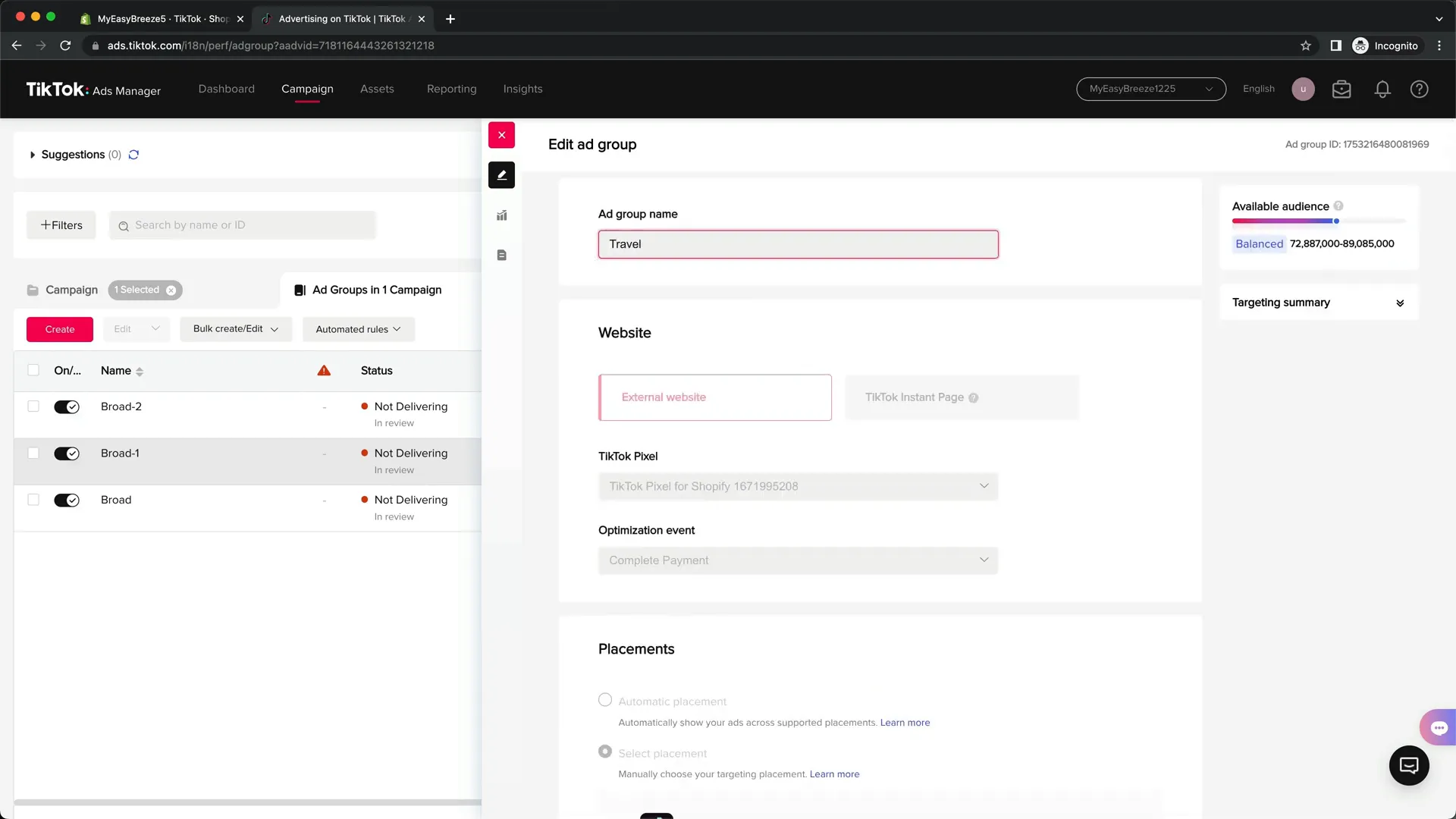Click the Available audience gauge bar
The height and width of the screenshot is (819, 1456).
click(1318, 221)
